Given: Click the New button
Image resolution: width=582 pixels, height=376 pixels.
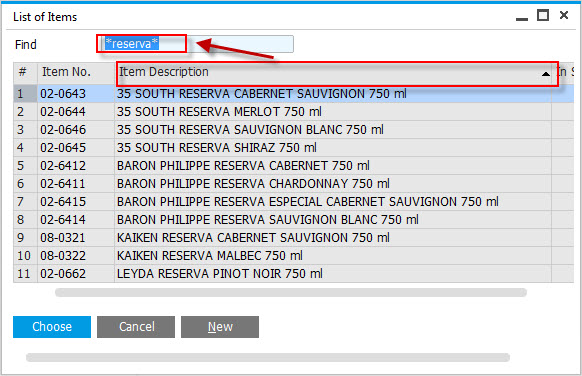Looking at the screenshot, I should pyautogui.click(x=220, y=327).
